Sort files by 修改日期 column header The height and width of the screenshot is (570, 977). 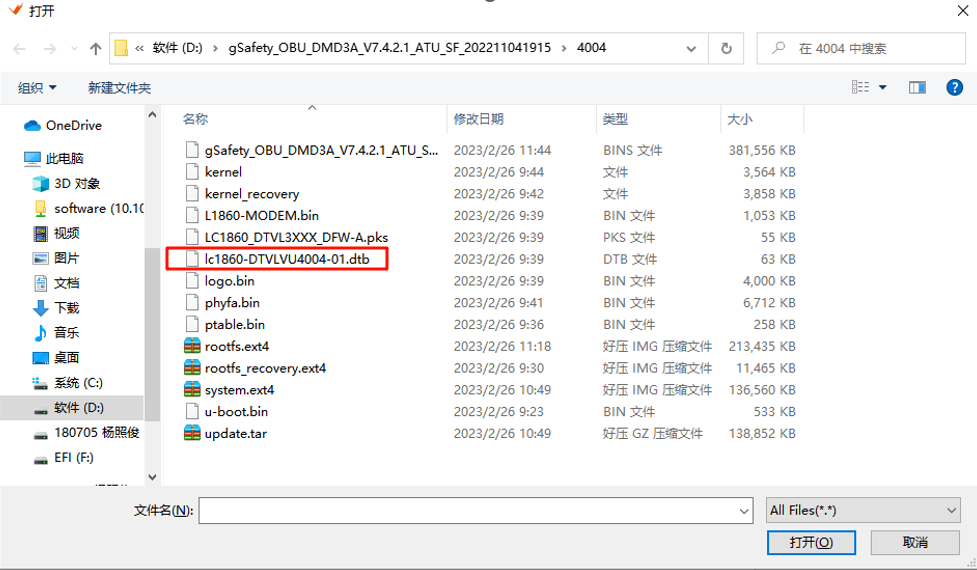coord(478,119)
